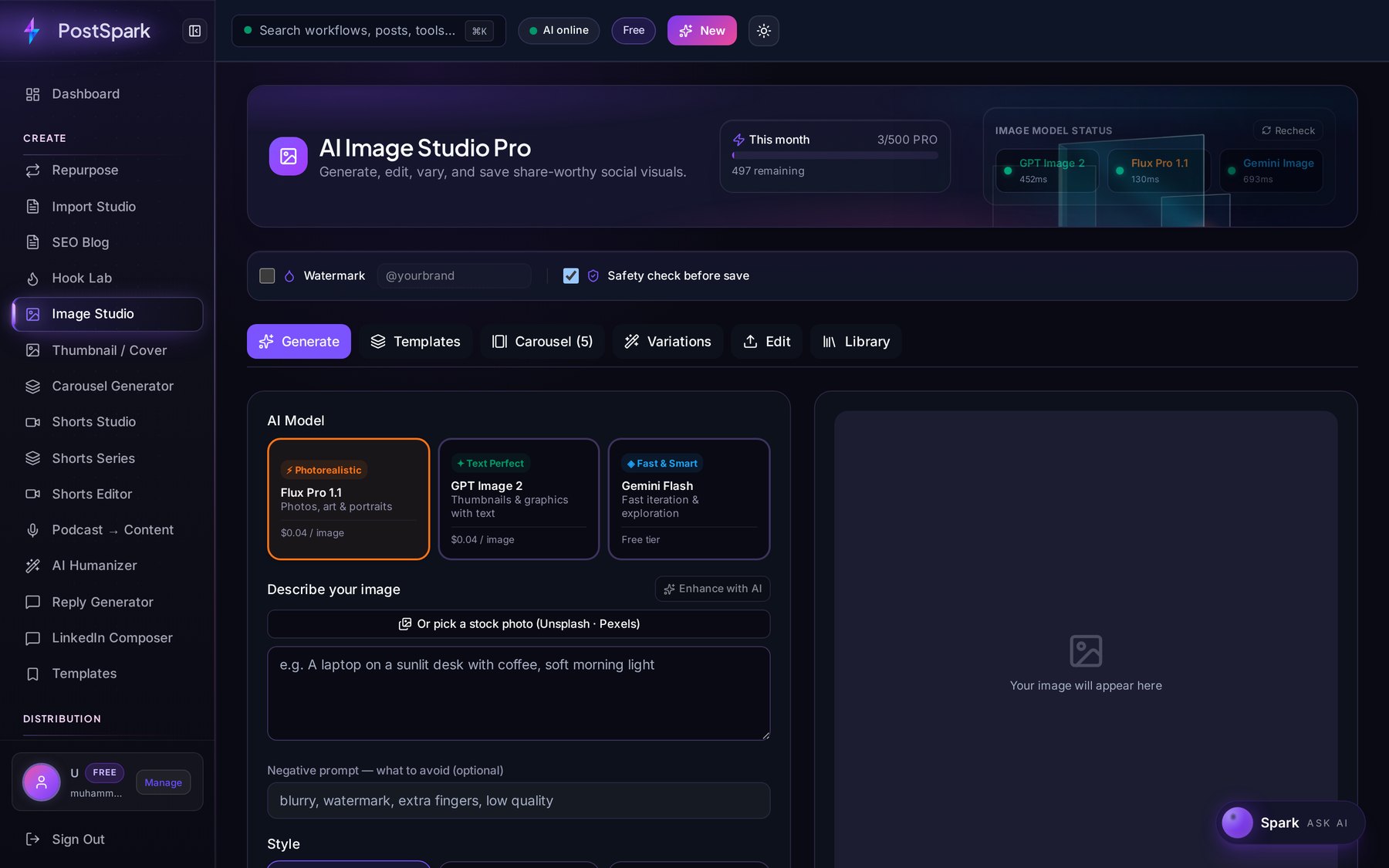The image size is (1389, 868).
Task: Select the Flux Pro 1.1 model card
Action: tap(348, 499)
